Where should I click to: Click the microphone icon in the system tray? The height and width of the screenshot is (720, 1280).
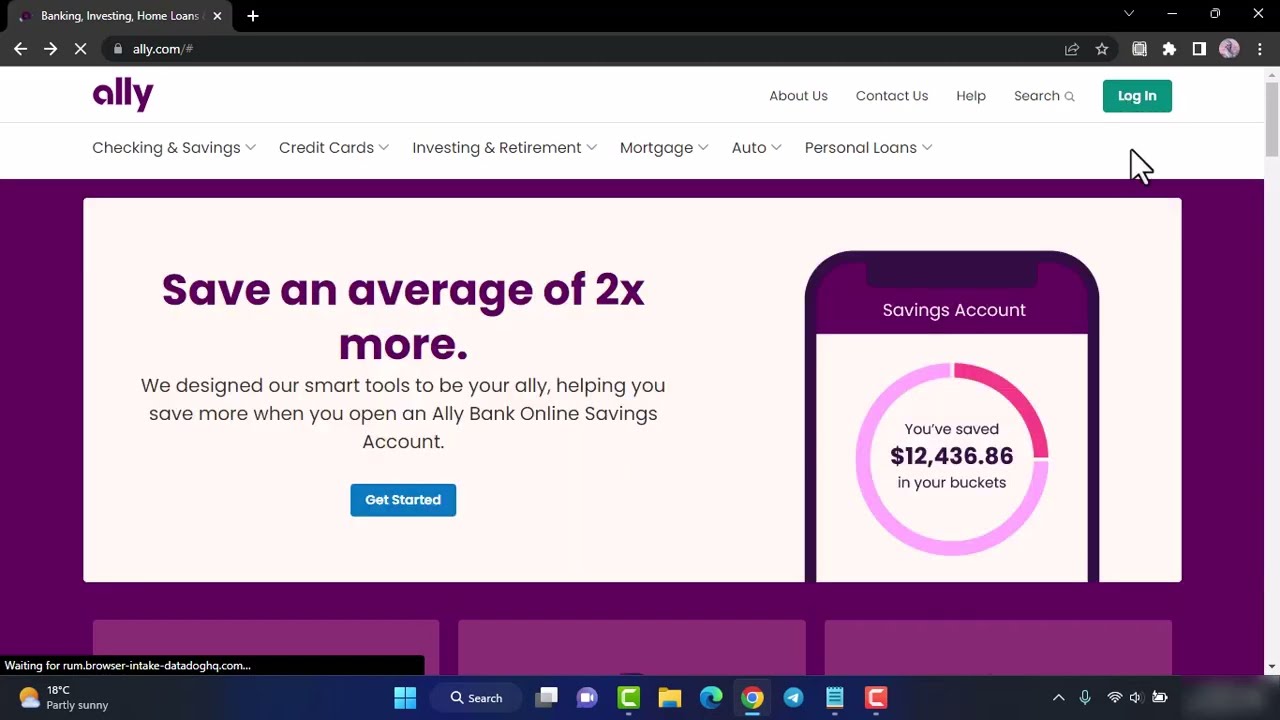point(1085,698)
